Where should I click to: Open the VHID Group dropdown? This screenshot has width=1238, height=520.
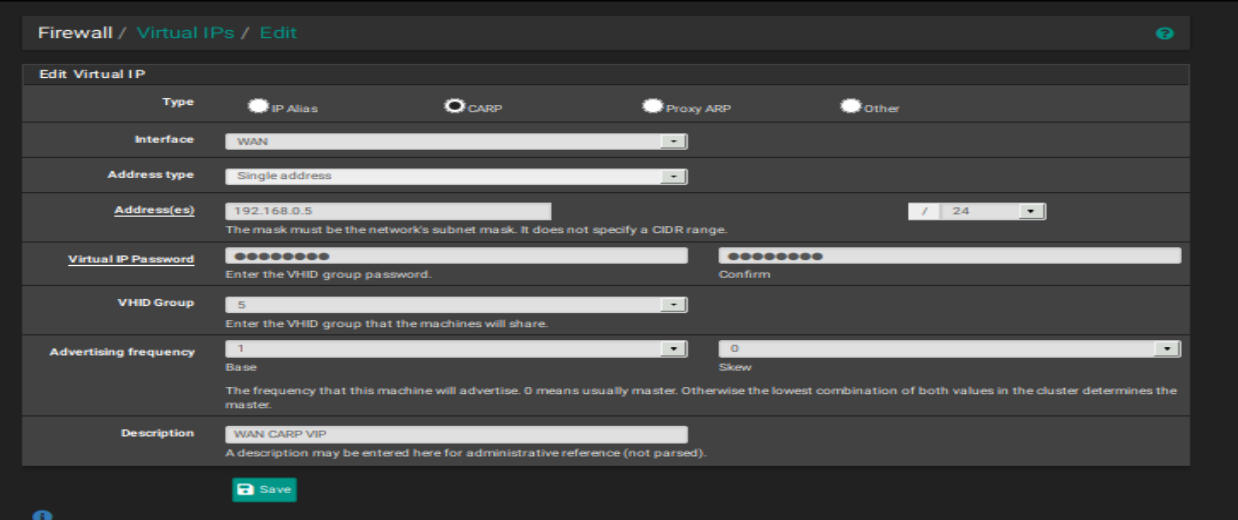tap(456, 304)
